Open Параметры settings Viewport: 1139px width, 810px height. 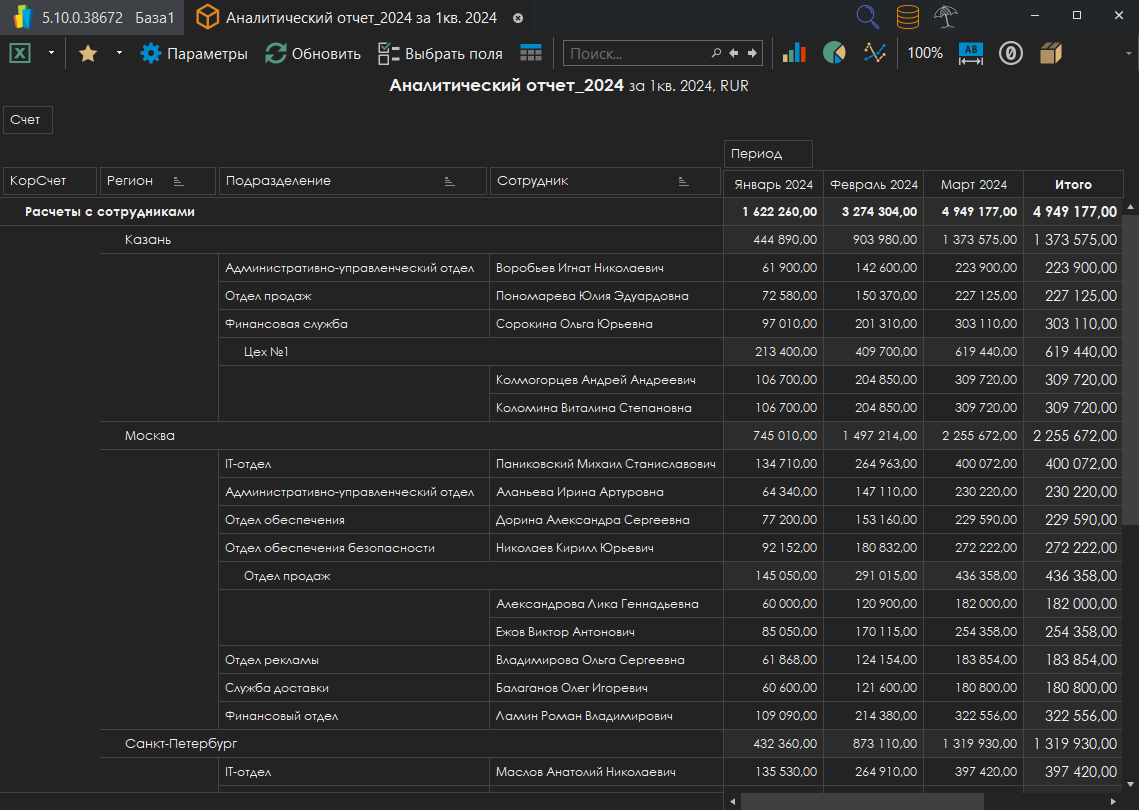pos(194,54)
